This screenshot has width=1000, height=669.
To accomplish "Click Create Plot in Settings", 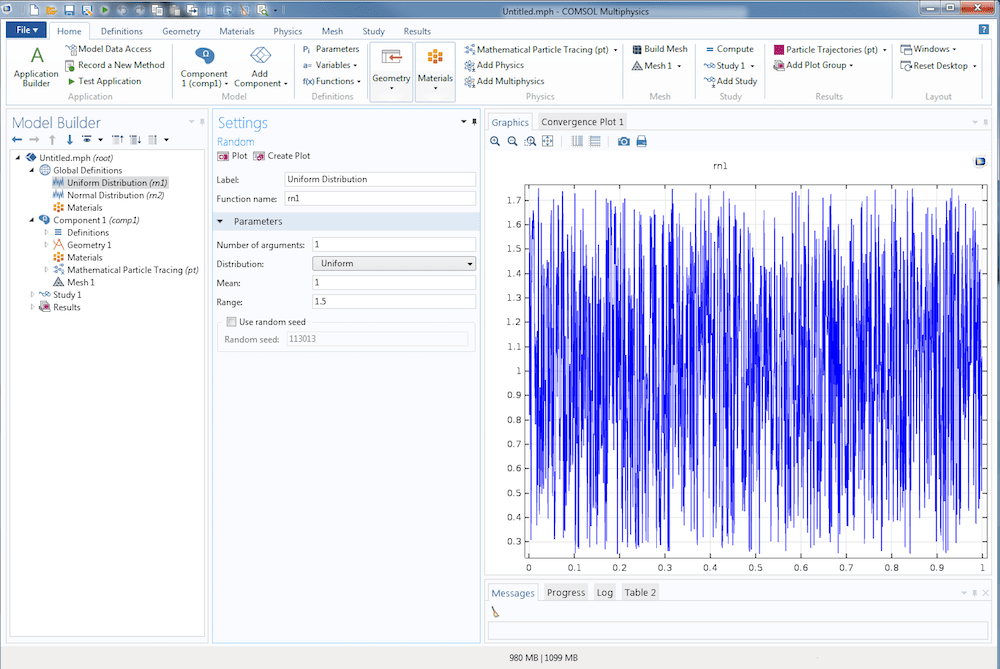I will coord(282,156).
